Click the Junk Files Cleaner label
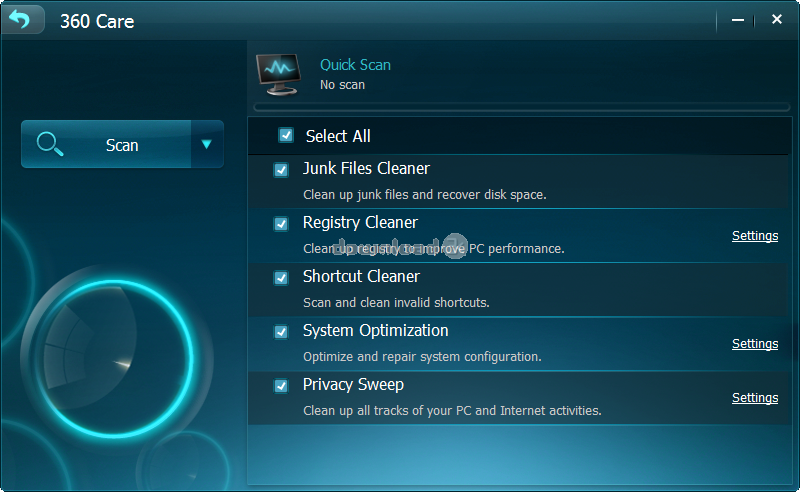 (x=366, y=168)
